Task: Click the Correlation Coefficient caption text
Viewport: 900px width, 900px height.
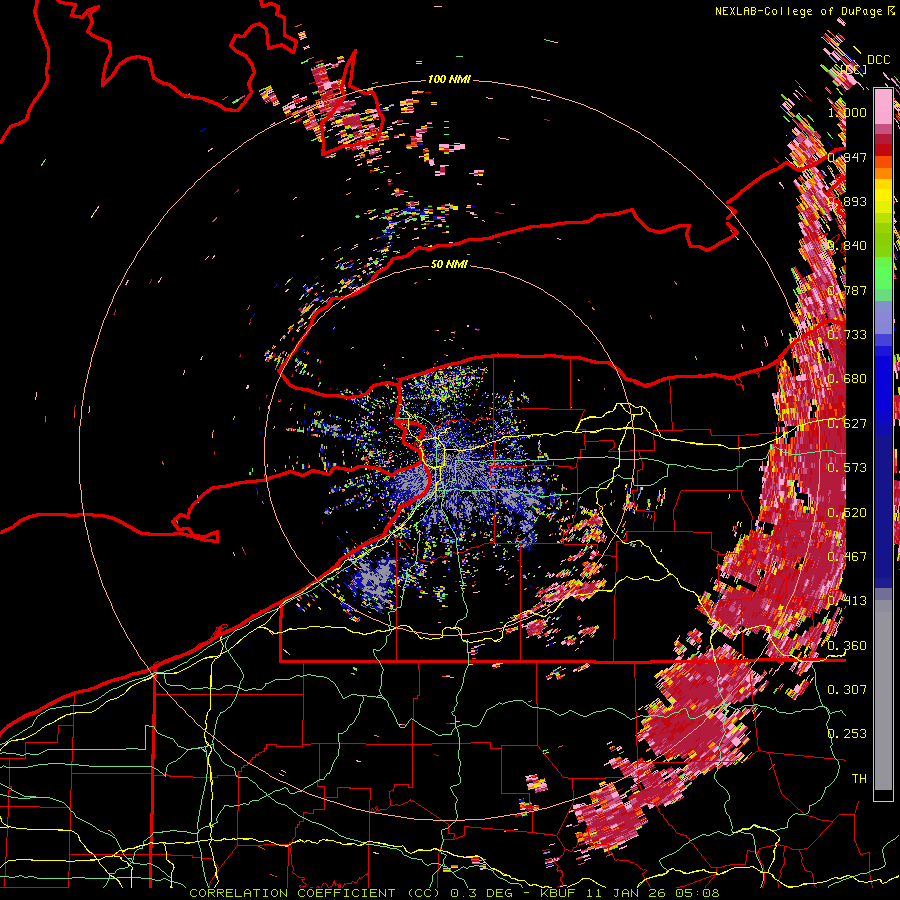Action: [453, 893]
